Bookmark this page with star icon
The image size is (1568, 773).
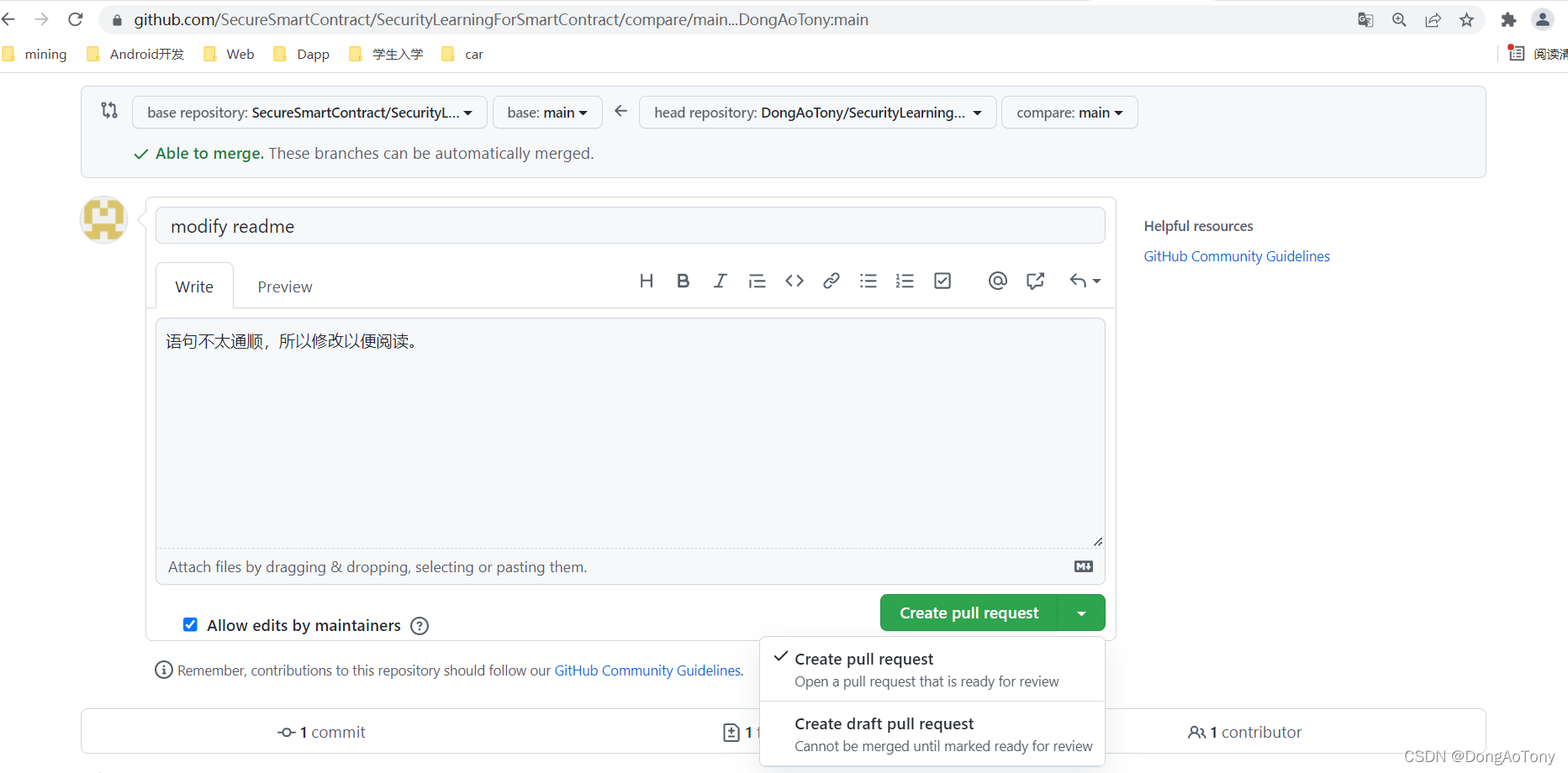coord(1466,19)
